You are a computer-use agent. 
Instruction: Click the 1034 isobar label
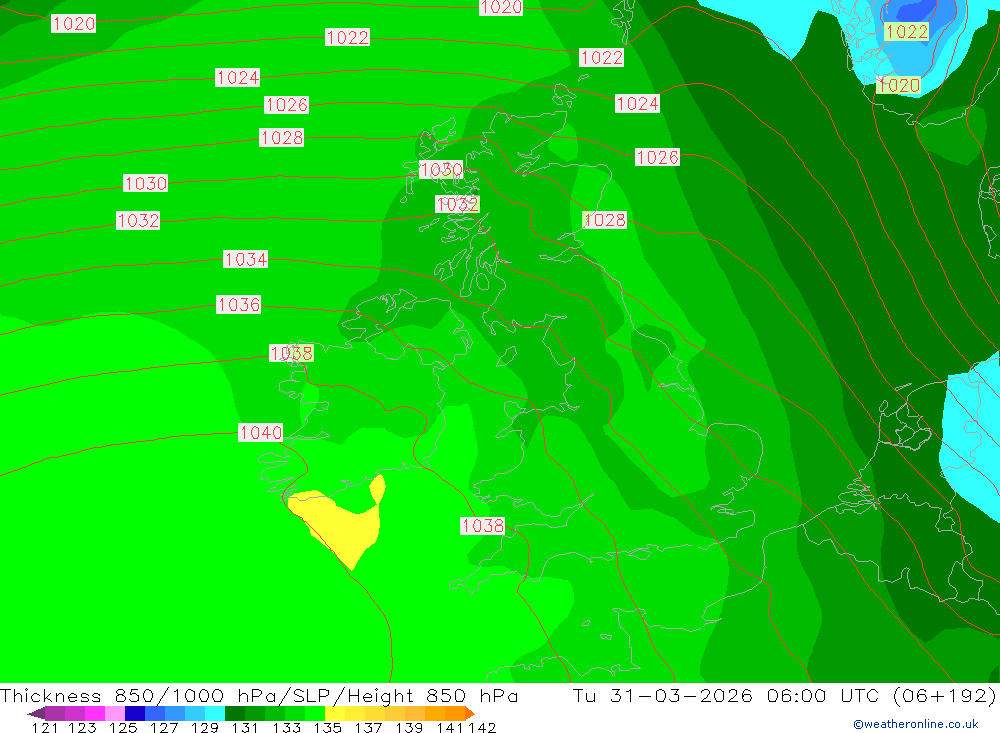pos(246,259)
